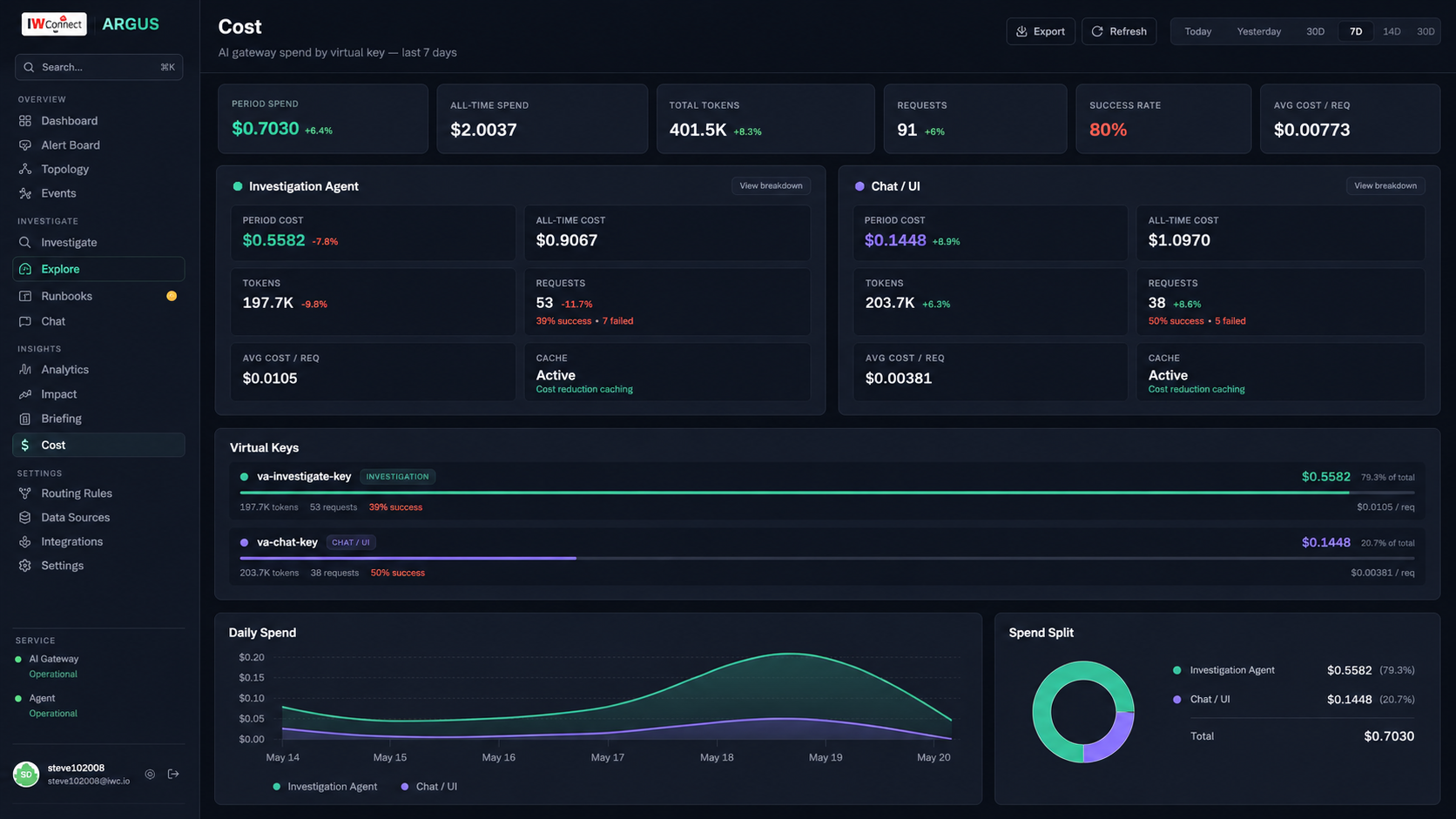Click the Alert Board sidebar icon
Screen dimensions: 1456x819
click(25, 145)
